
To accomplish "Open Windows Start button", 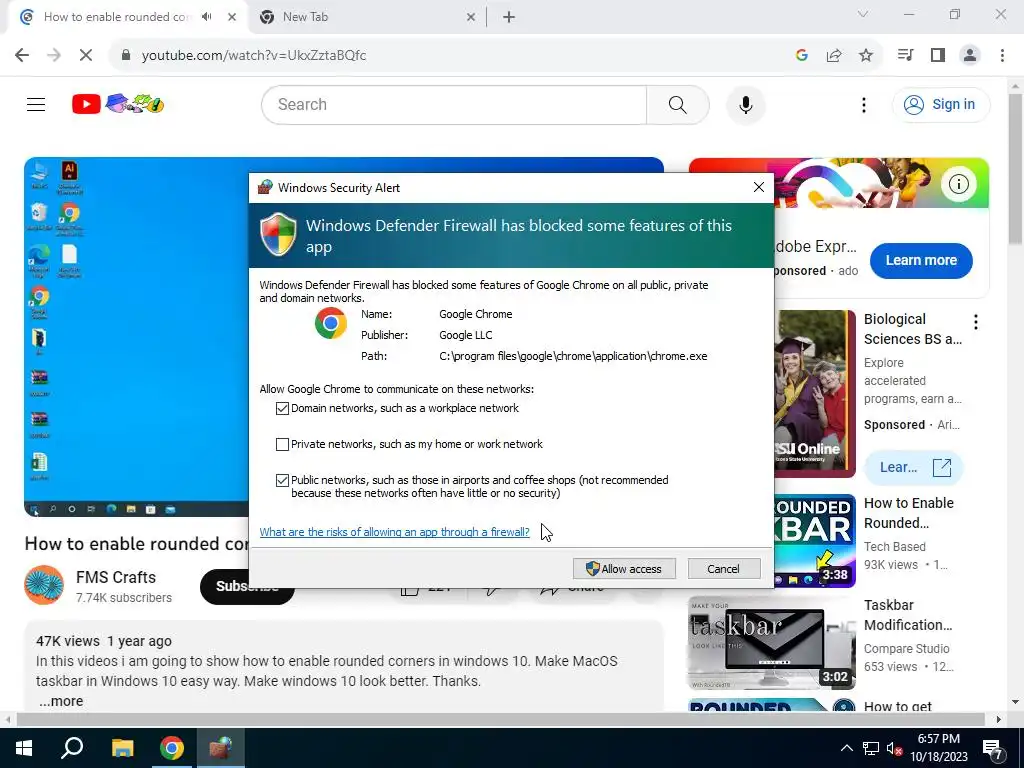I will coord(24,748).
